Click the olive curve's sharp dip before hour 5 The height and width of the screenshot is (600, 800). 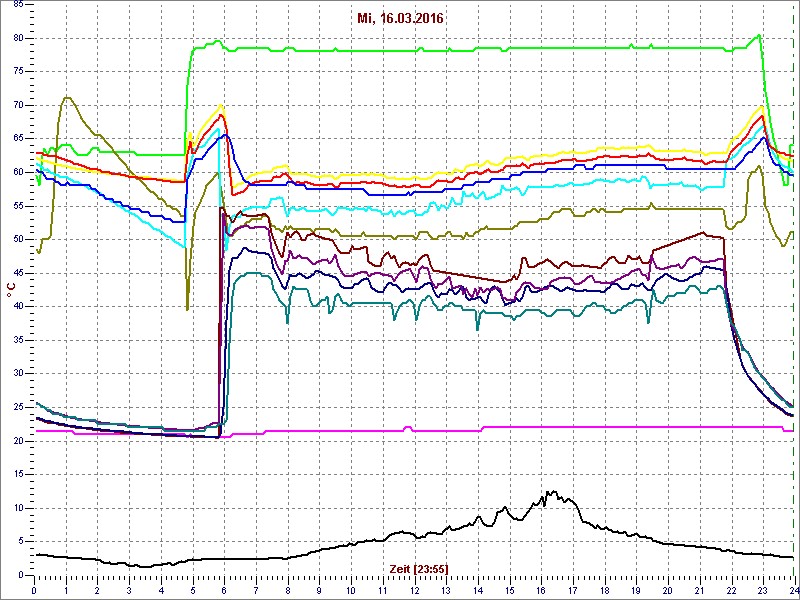187,308
